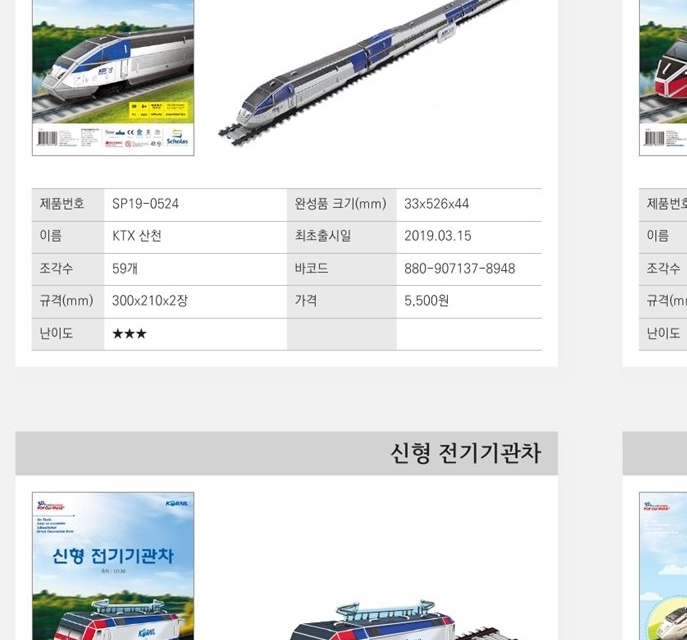
Task: Click the red train box cover at right
Action: (663, 78)
